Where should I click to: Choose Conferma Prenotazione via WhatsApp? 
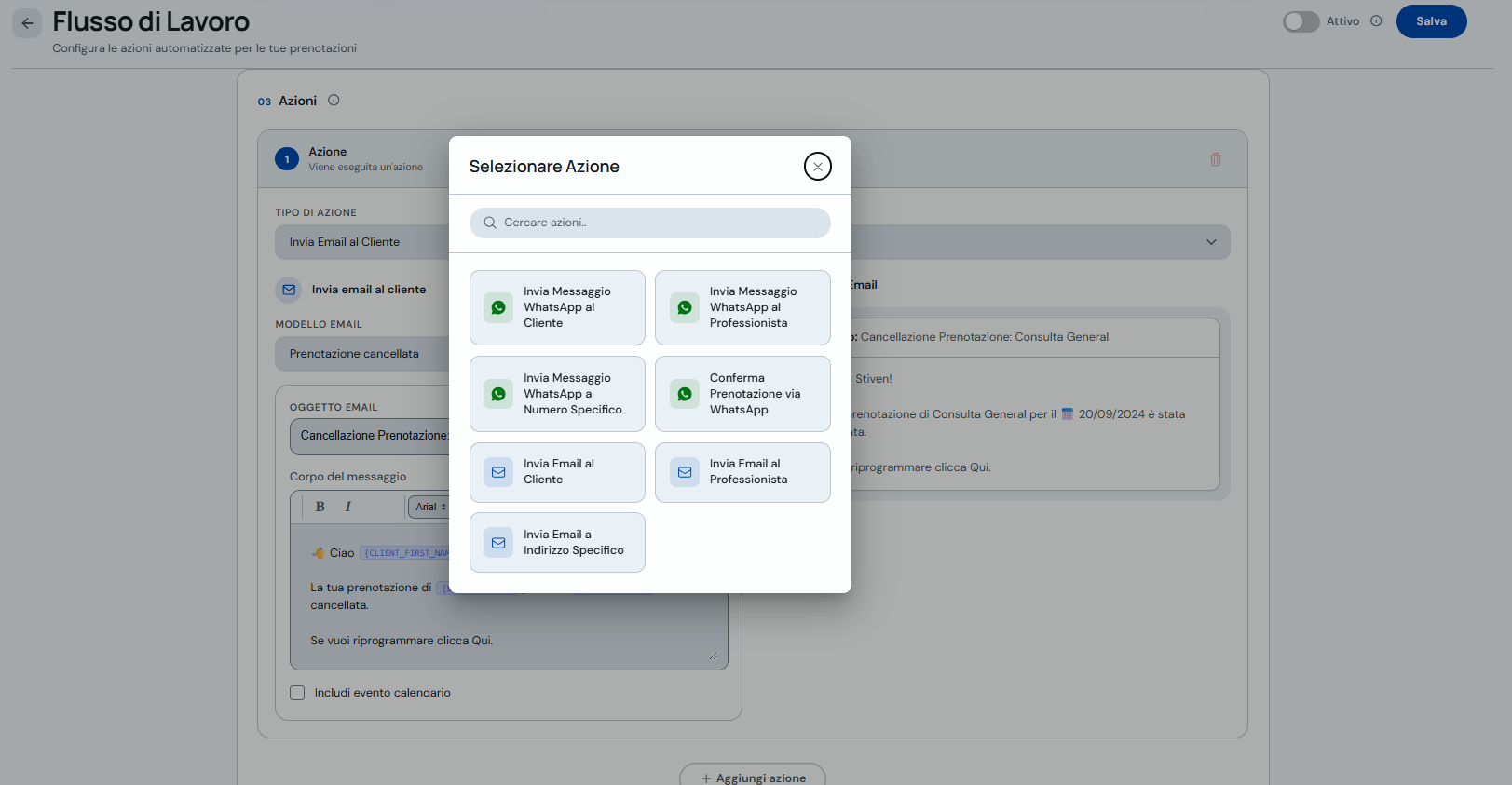[x=742, y=394]
